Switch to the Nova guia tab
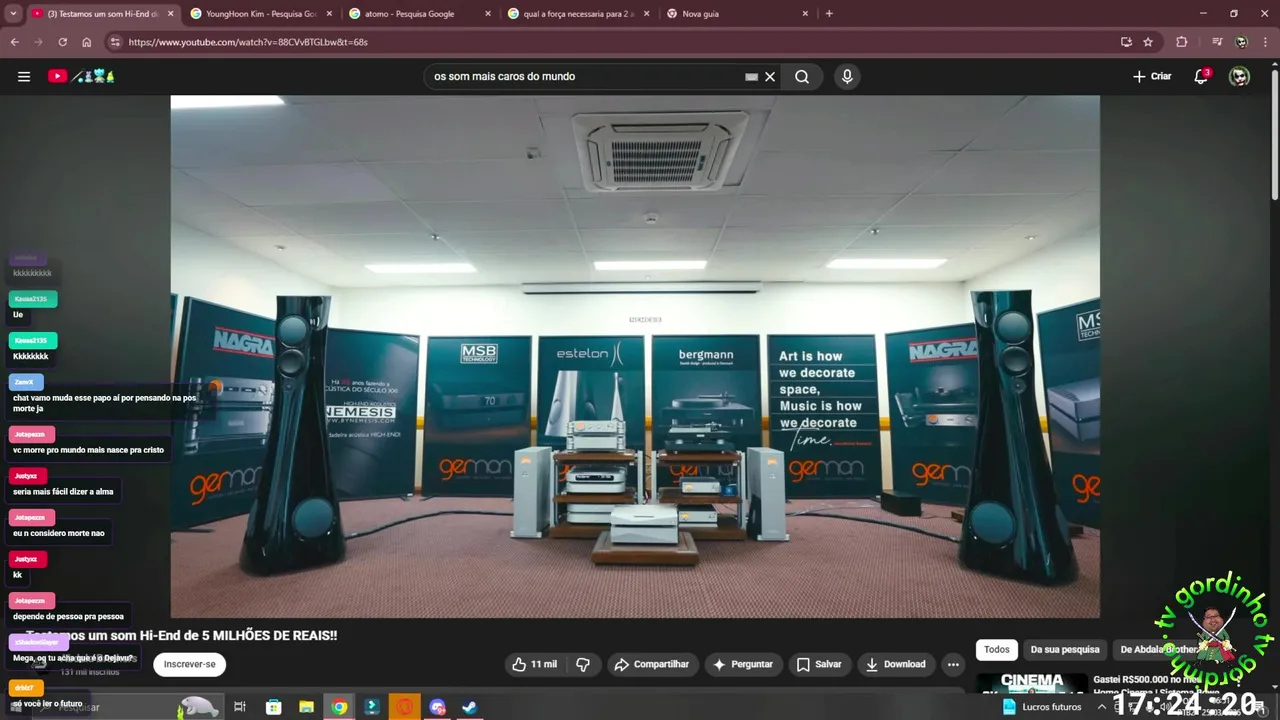 click(x=737, y=14)
